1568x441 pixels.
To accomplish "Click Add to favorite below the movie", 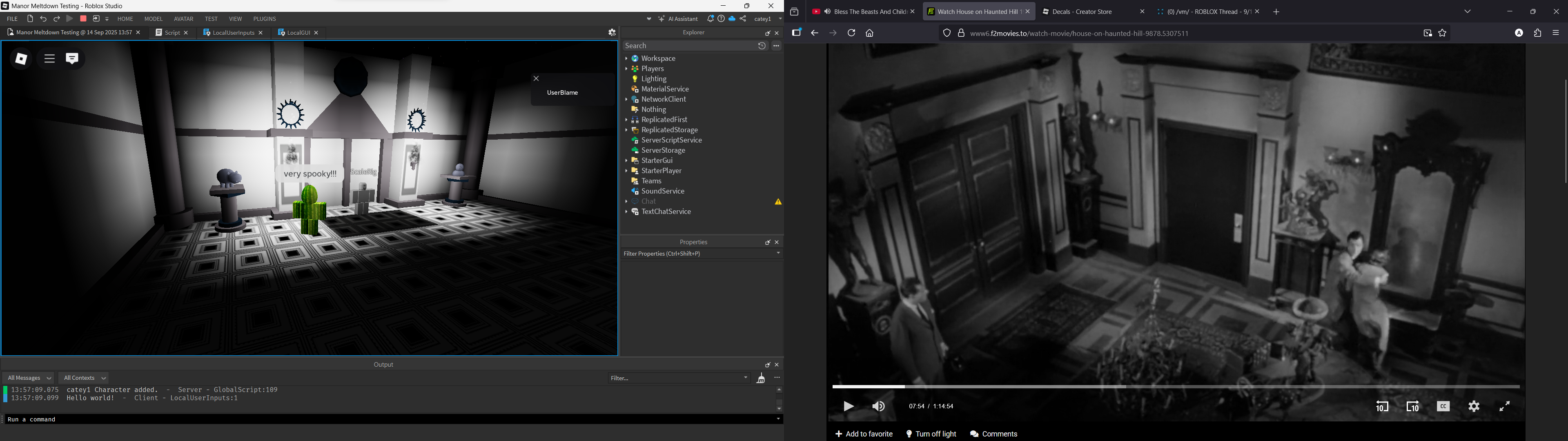I will [864, 434].
